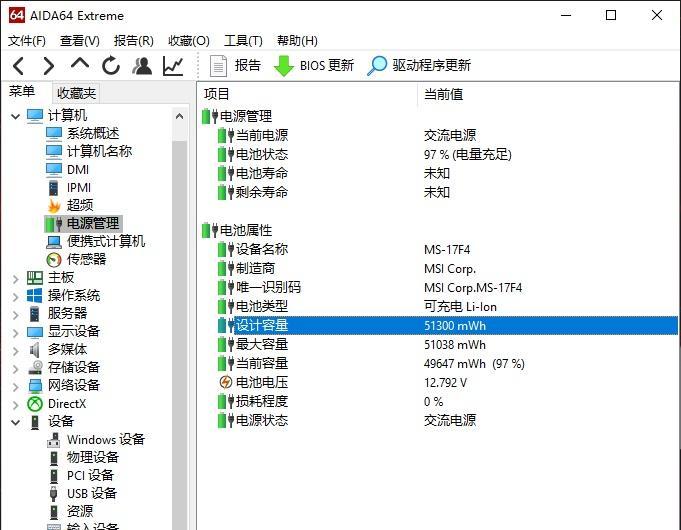The height and width of the screenshot is (530, 681).
Task: Click the 多媒体 speaker icon
Action: coord(35,349)
